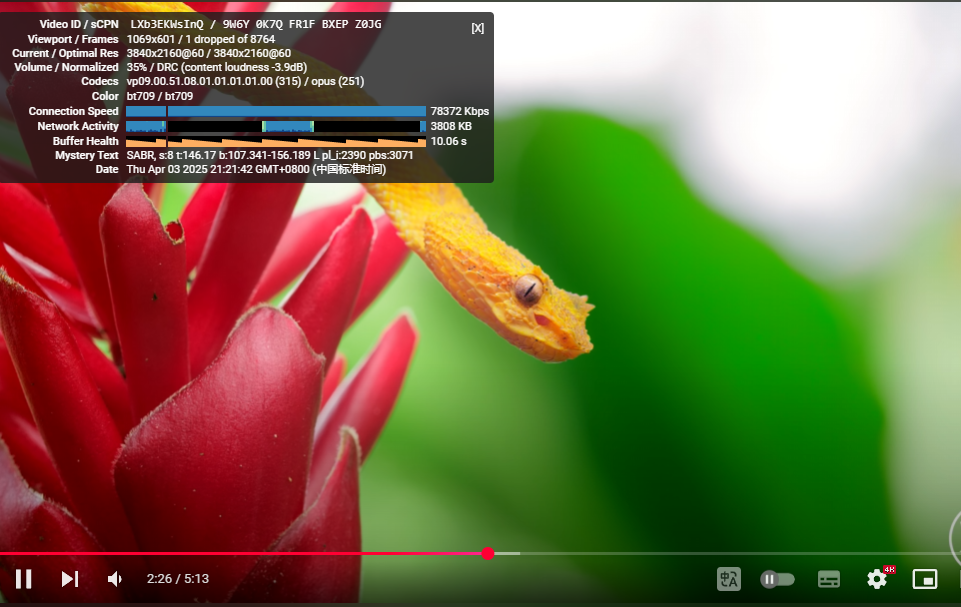961x607 pixels.
Task: Close stats for nerds panel [X]
Action: point(477,28)
